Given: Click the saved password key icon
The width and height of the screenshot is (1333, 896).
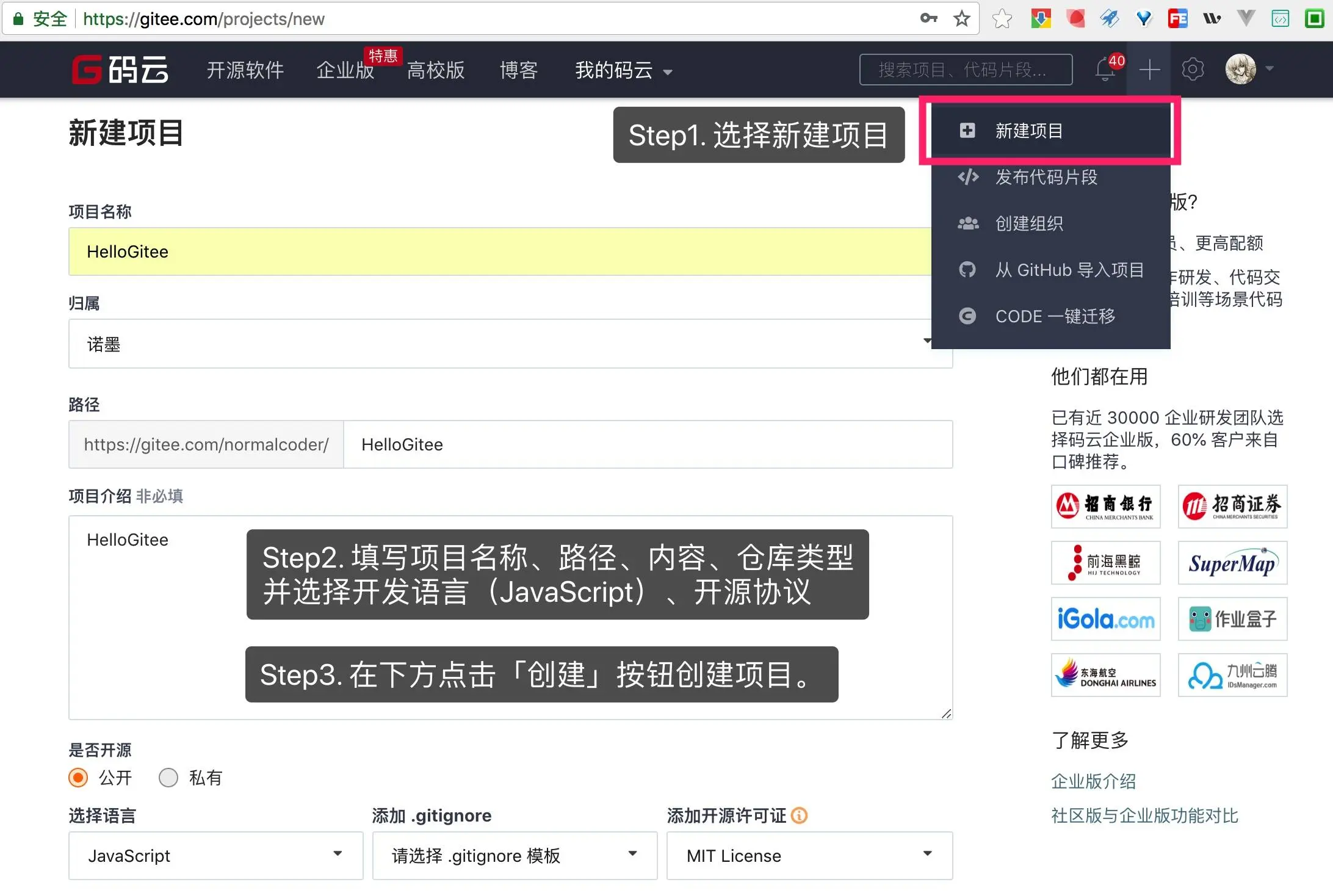Looking at the screenshot, I should (928, 19).
